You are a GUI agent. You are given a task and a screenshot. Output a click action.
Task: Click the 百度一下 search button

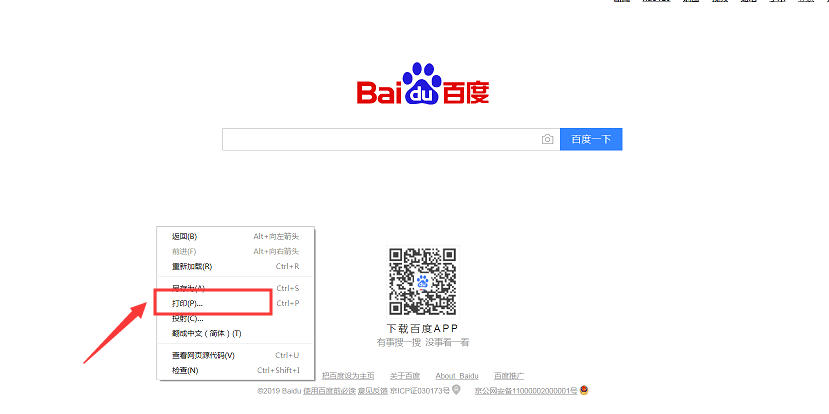(591, 140)
